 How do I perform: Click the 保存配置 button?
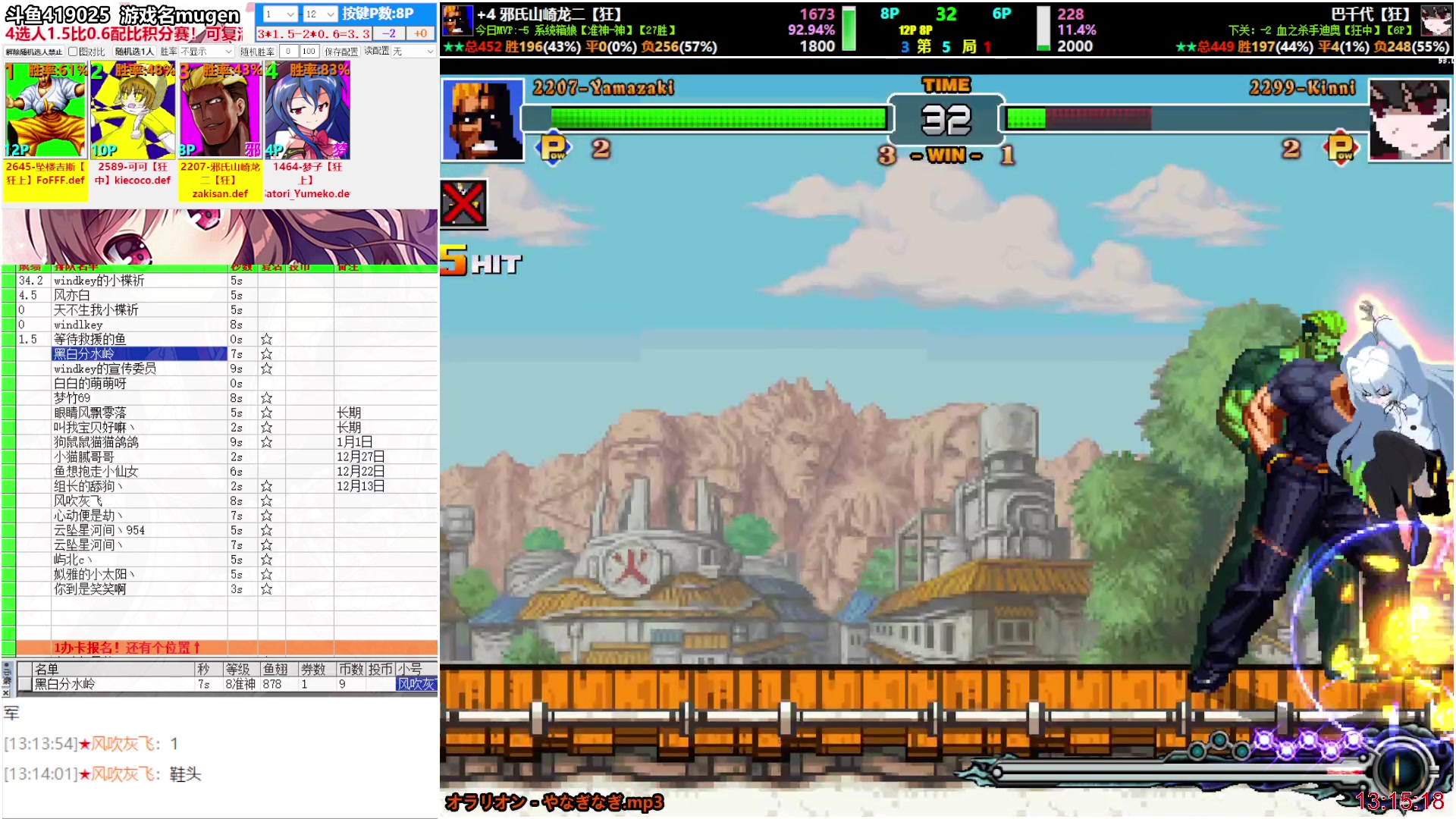point(341,52)
